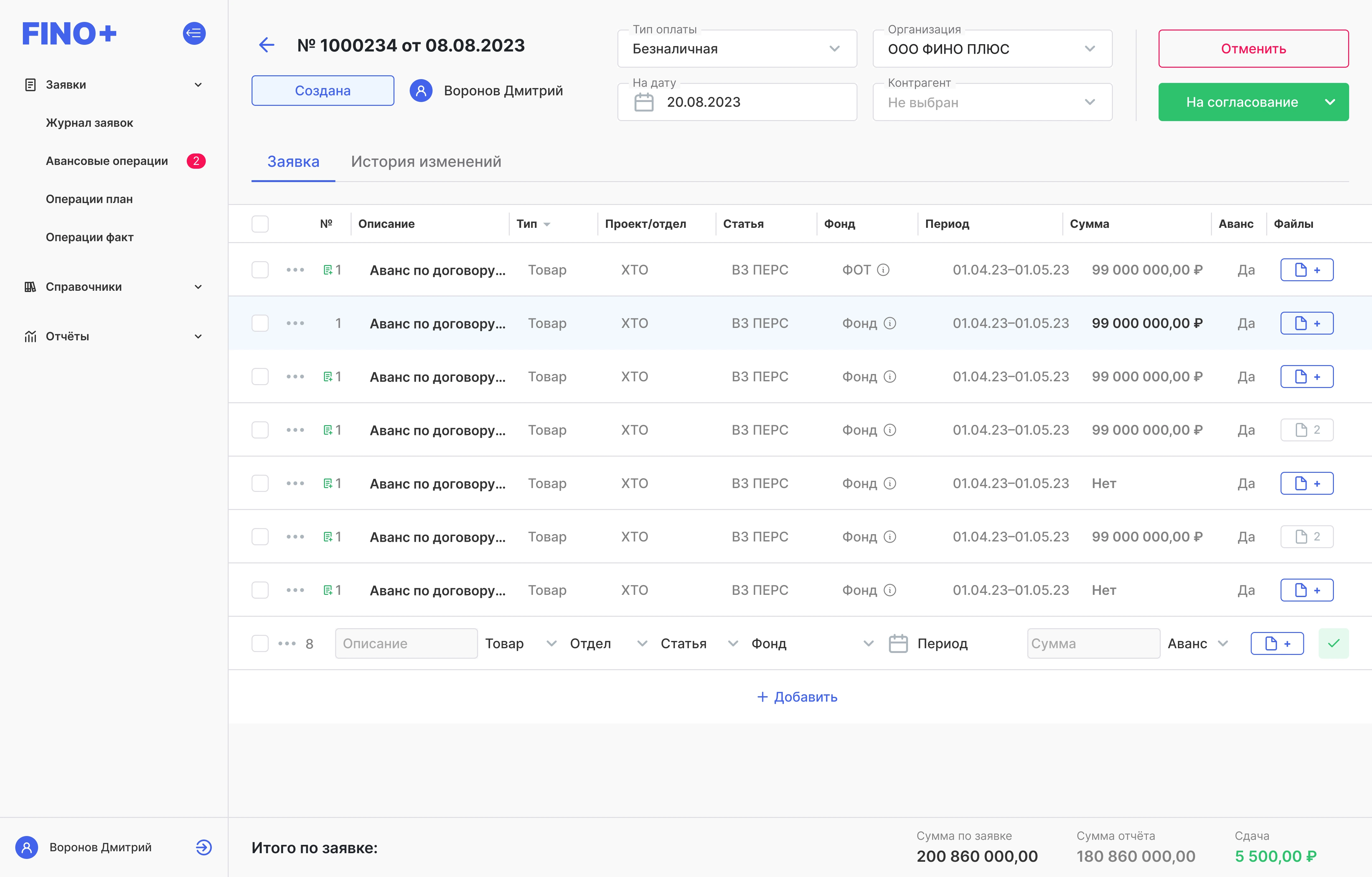The image size is (1372, 877).
Task: Expand the Отчёты sidebar section
Action: tap(198, 337)
